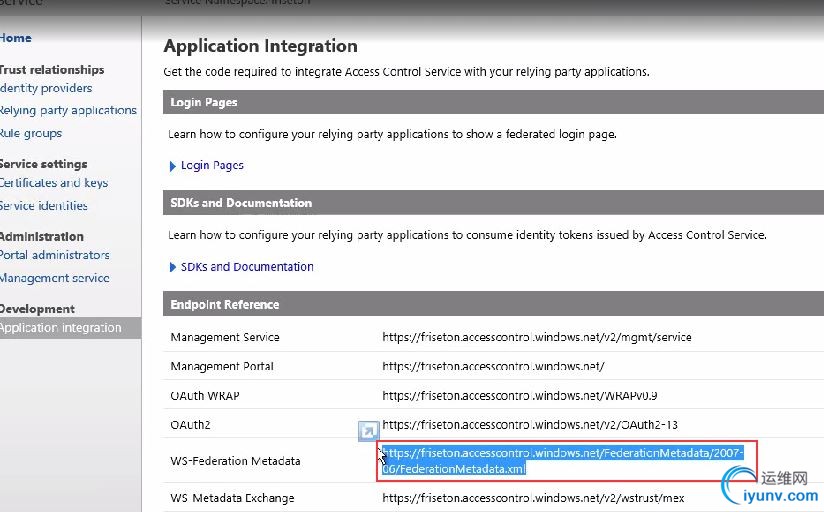This screenshot has width=824, height=512.
Task: Navigate to Rule groups
Action: pos(31,133)
